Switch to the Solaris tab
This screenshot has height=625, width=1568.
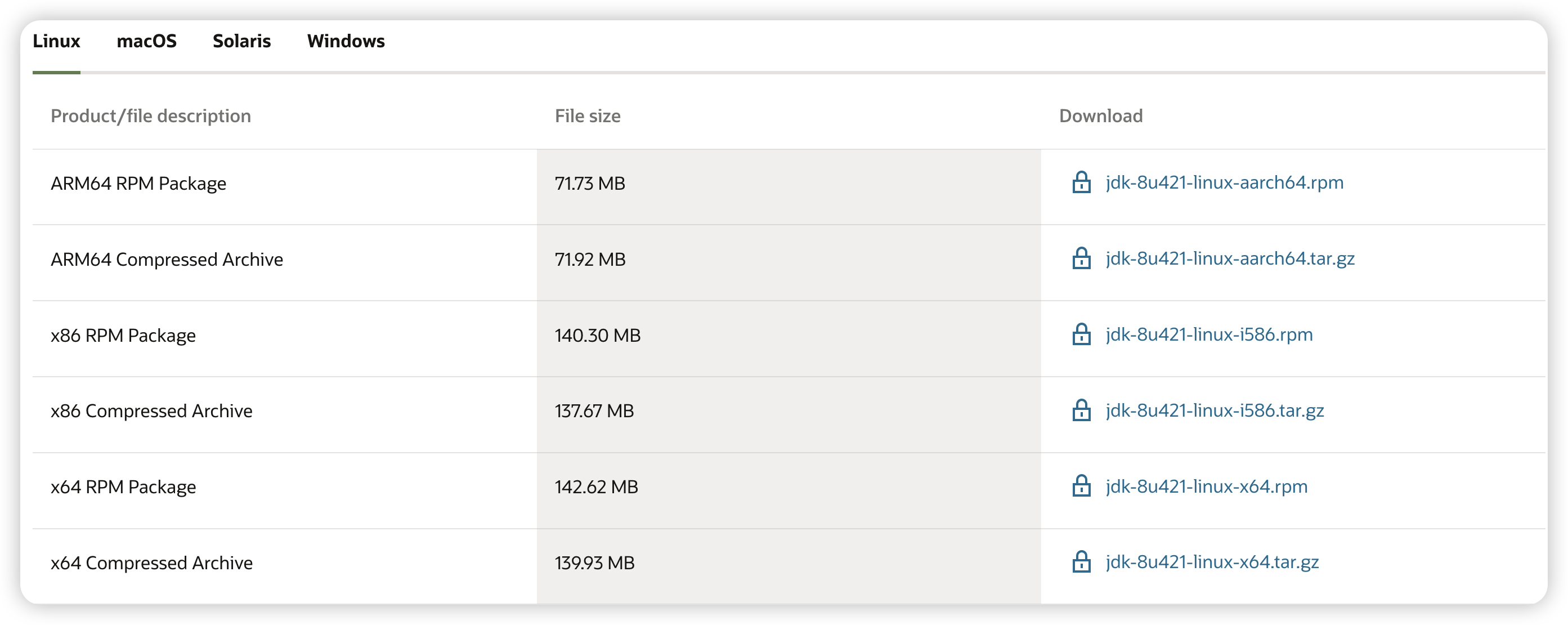tap(241, 42)
